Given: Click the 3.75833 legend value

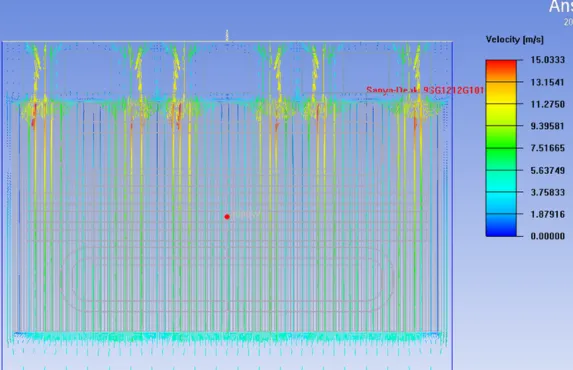Looking at the screenshot, I should [547, 192].
